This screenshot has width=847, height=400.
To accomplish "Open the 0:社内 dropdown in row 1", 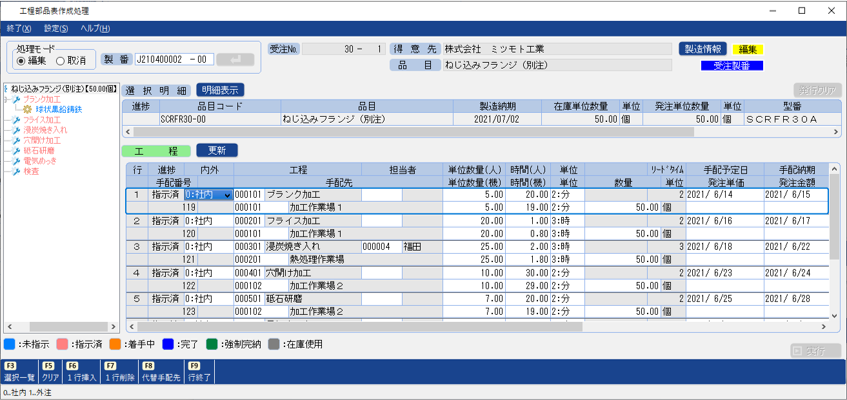I will [229, 195].
